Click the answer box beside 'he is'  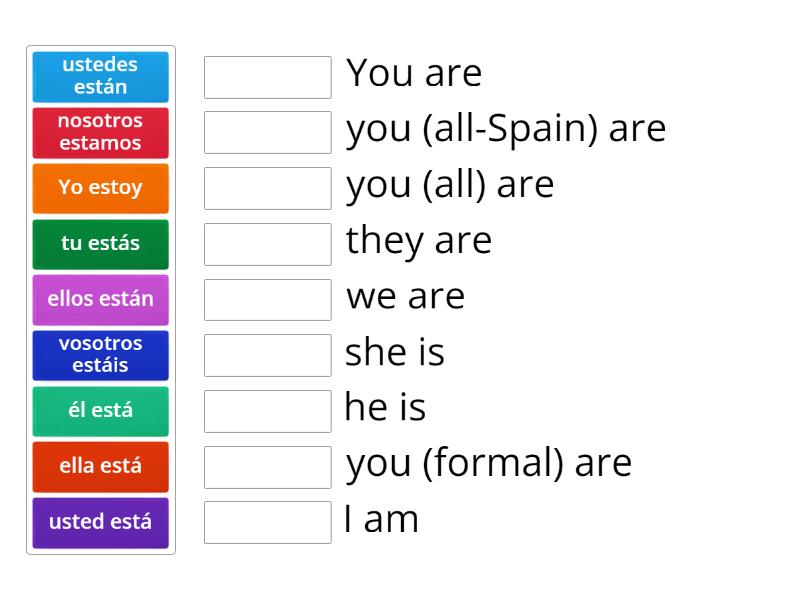(x=267, y=410)
